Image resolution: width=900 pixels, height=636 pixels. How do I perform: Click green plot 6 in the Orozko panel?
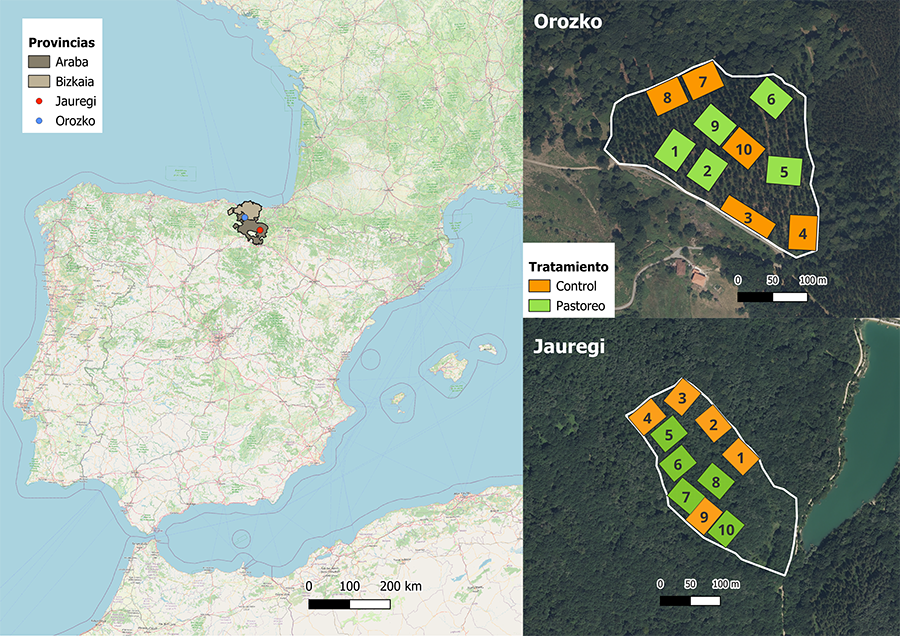[771, 99]
